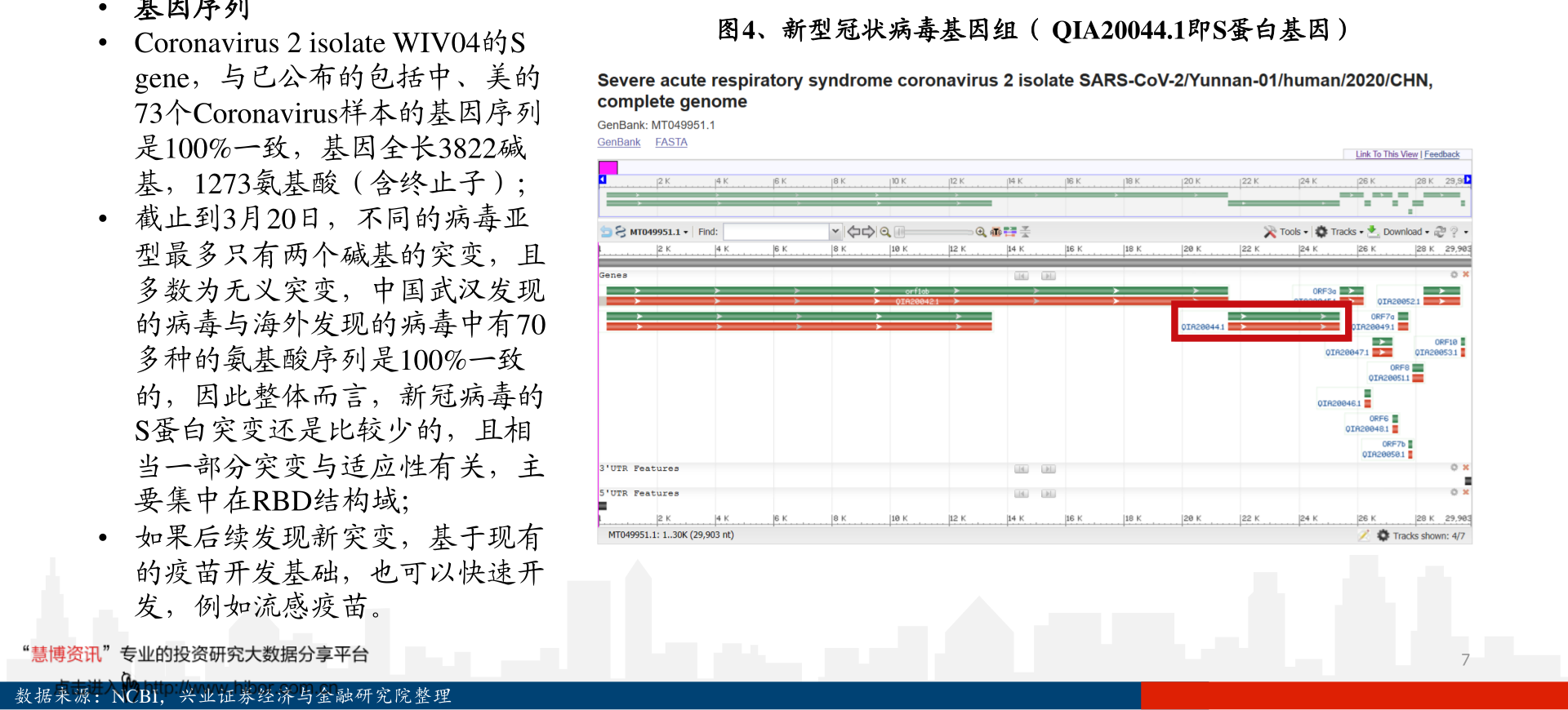Hide the 3'UTR Features track

point(1466,468)
